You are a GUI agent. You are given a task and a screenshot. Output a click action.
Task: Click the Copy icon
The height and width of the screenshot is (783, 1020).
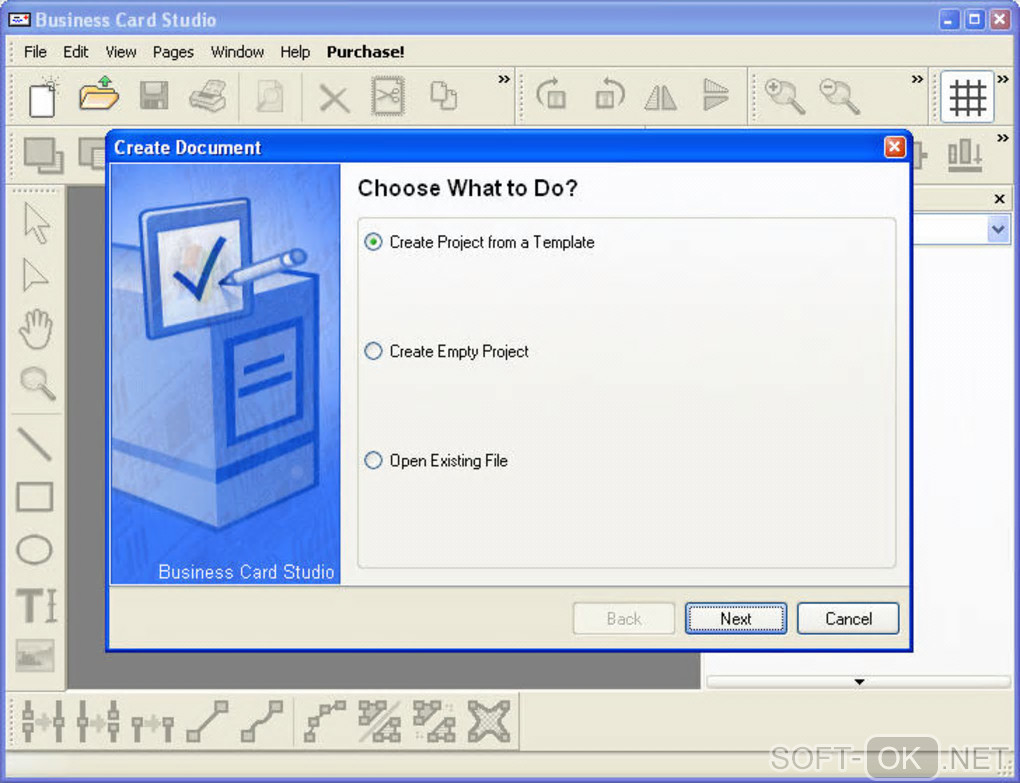[x=444, y=96]
